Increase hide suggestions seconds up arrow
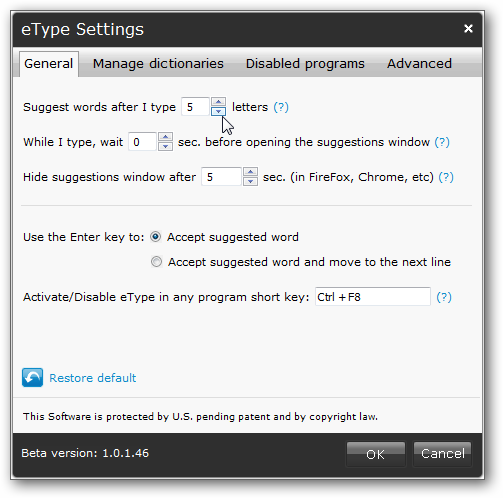This screenshot has height=498, width=503. click(x=250, y=172)
